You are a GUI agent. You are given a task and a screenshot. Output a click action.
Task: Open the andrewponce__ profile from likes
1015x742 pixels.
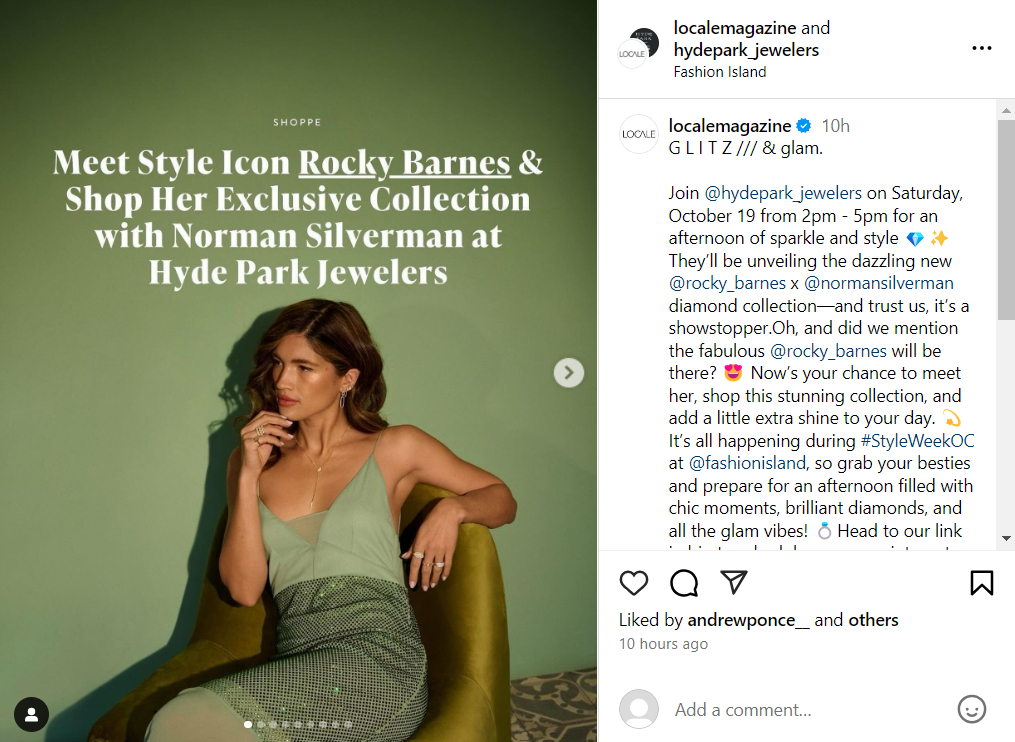(748, 620)
